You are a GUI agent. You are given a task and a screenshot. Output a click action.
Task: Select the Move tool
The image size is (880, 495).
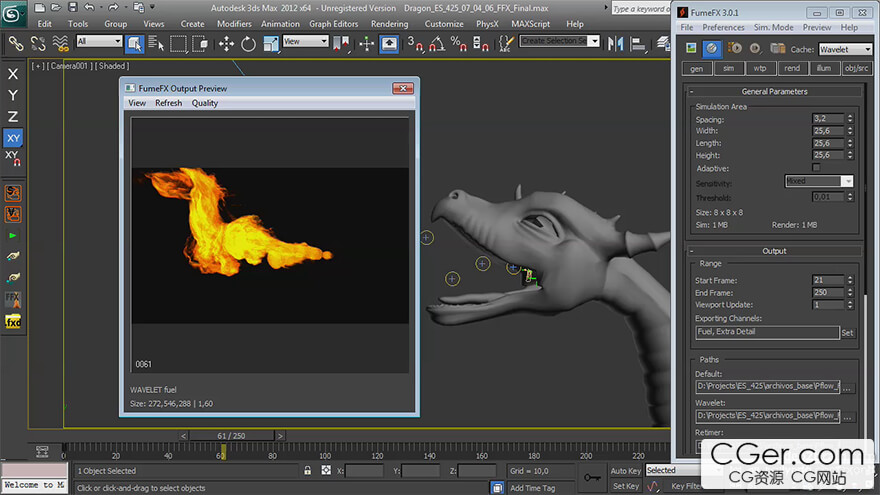[226, 43]
